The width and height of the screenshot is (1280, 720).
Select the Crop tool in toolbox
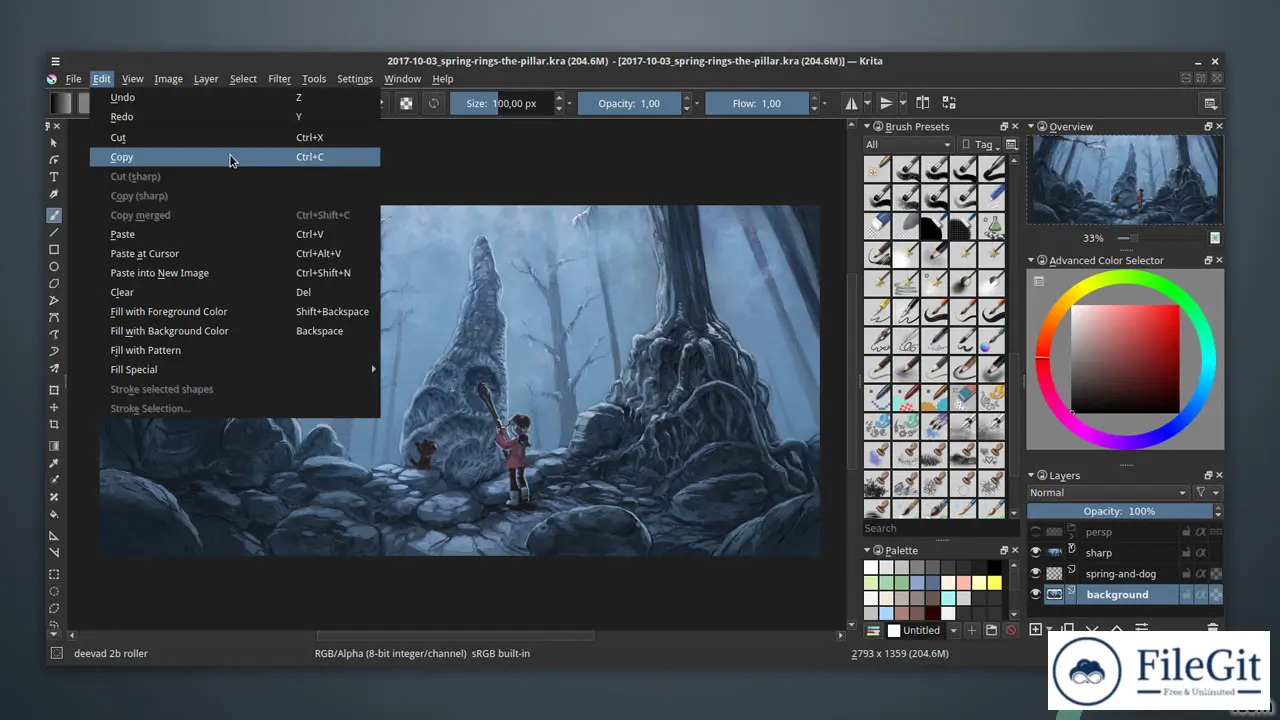[x=54, y=424]
